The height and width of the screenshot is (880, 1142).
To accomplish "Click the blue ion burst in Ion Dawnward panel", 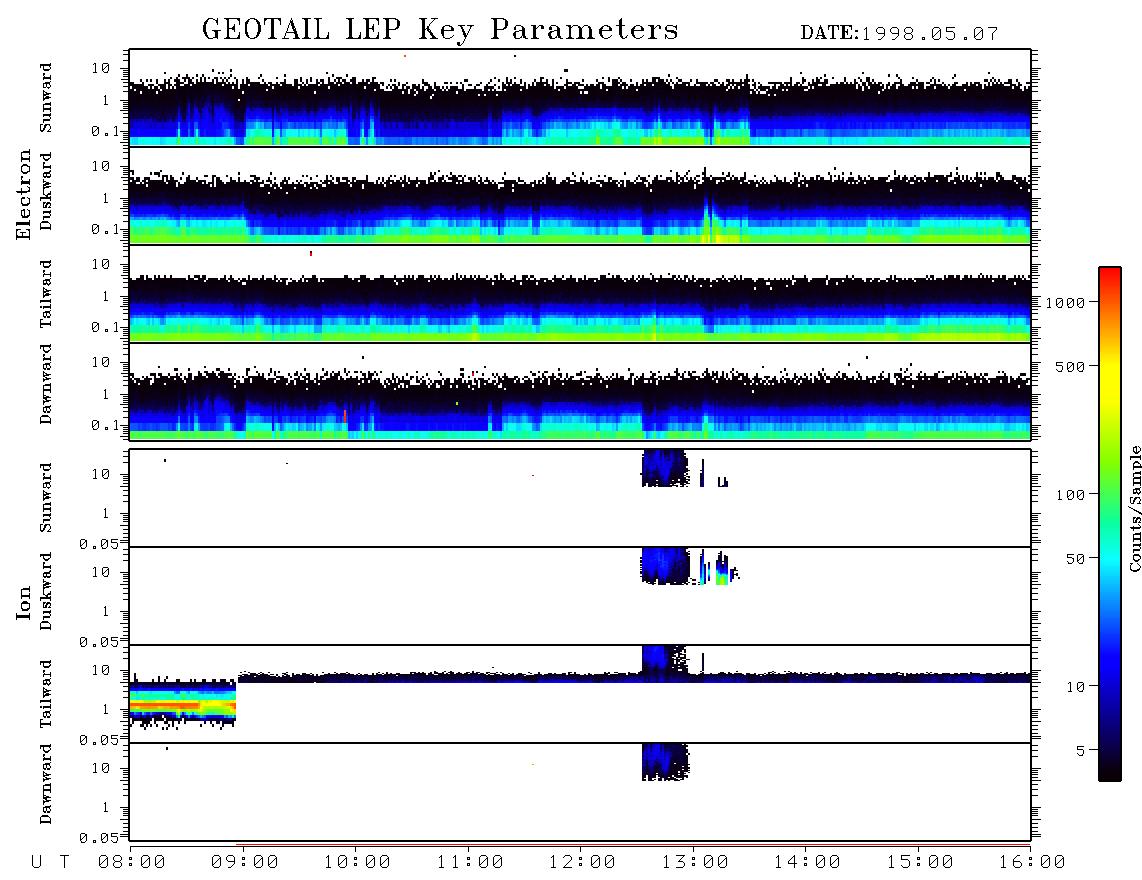I will pos(664,762).
